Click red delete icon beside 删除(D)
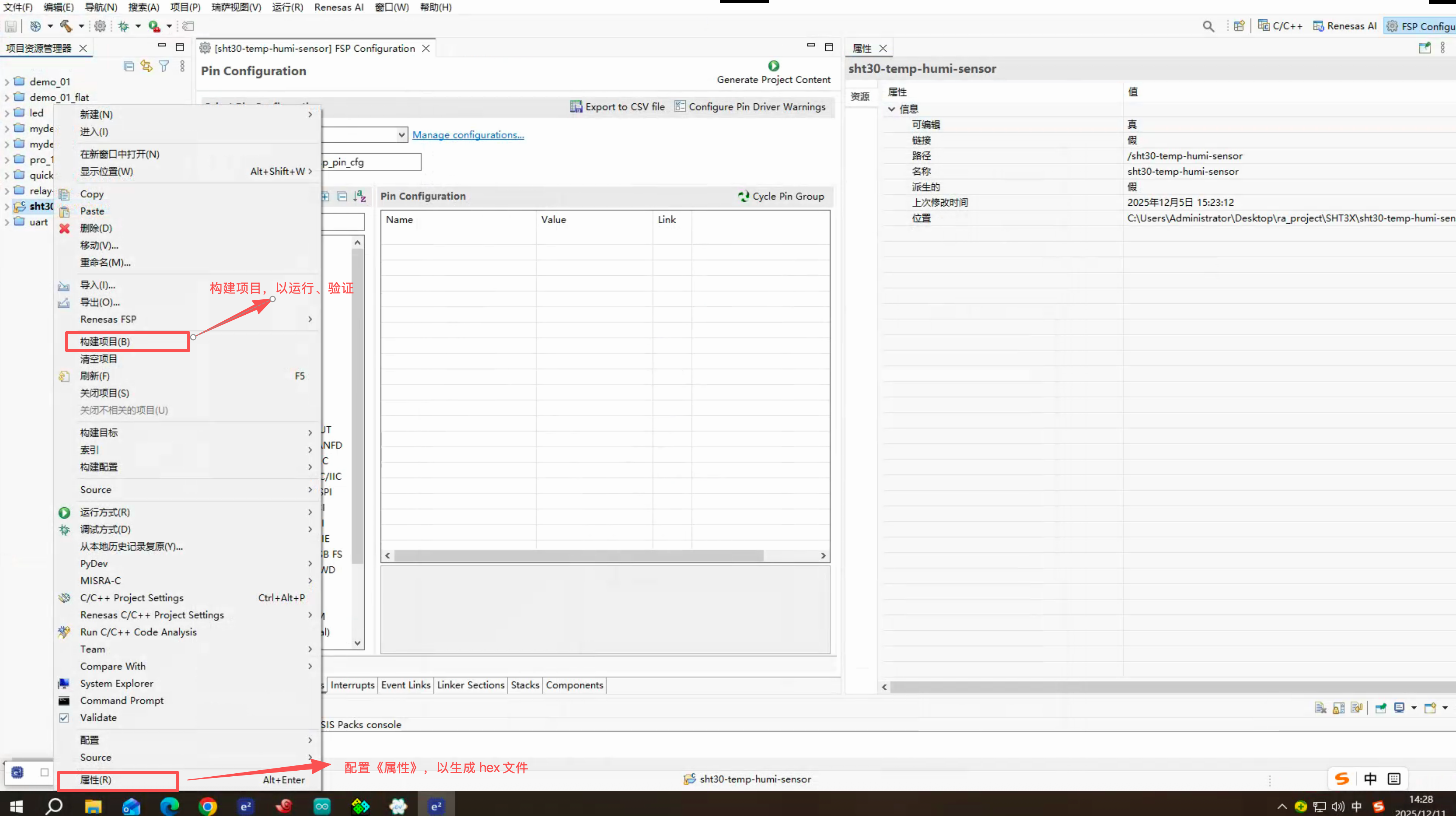1456x816 pixels. [64, 228]
